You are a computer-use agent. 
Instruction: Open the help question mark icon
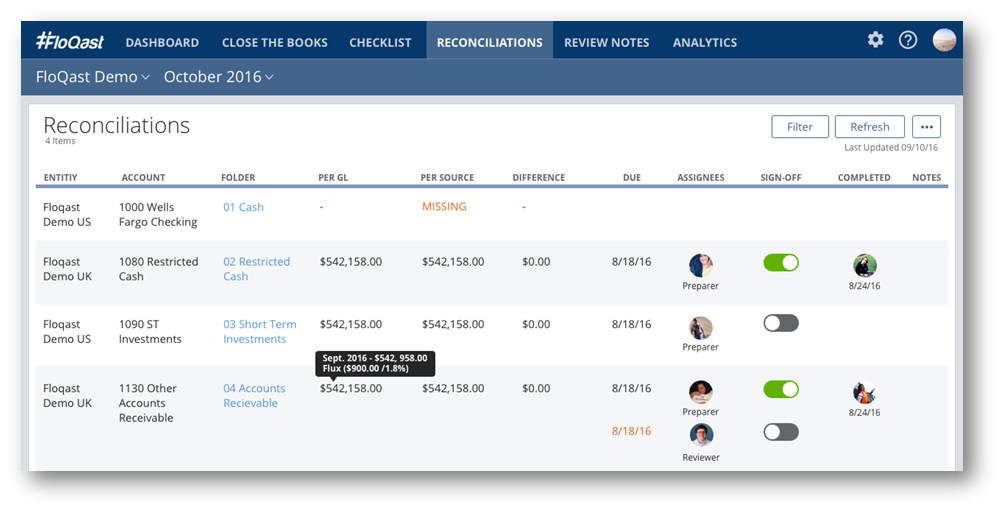pyautogui.click(x=908, y=40)
